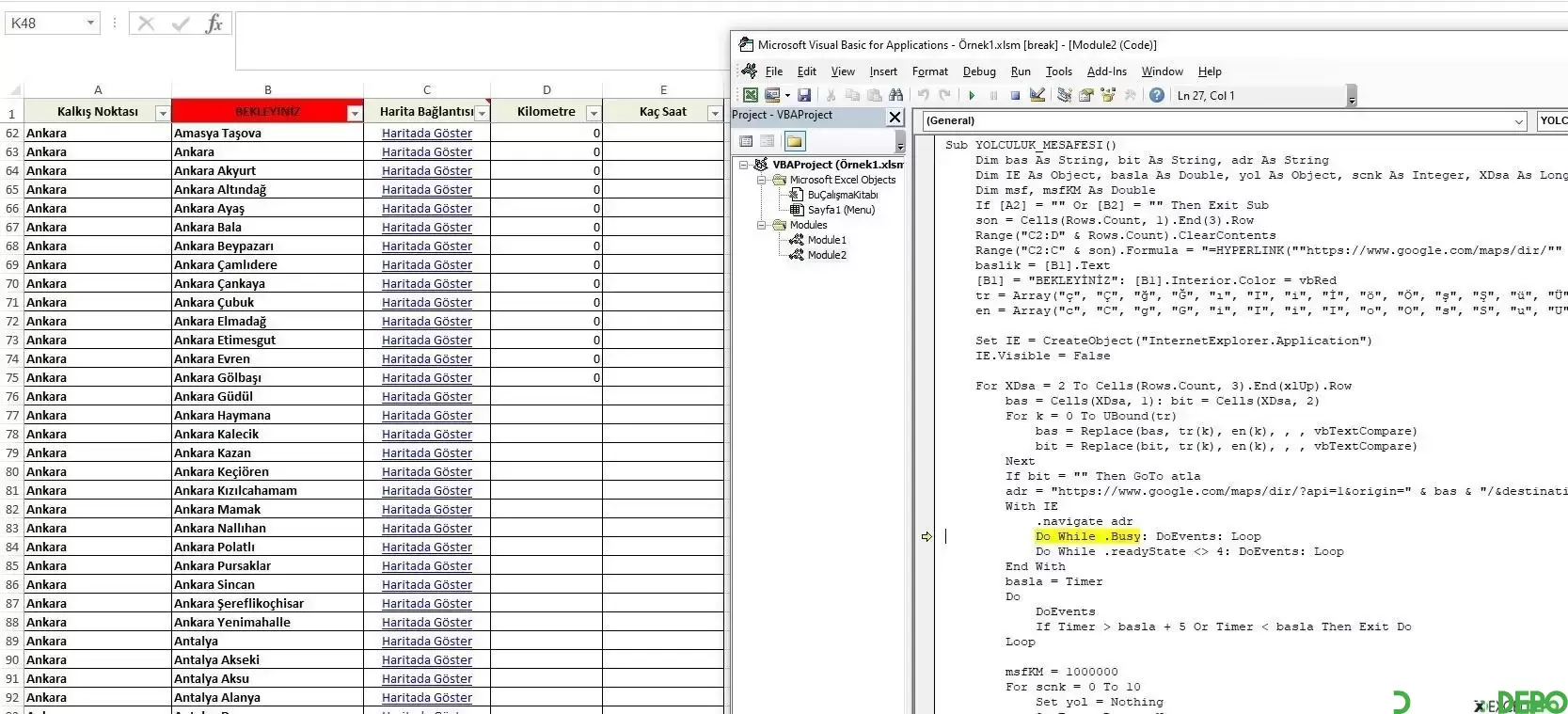Viewport: 1568px width, 714px height.
Task: Click the Name Box showing K48
Action: coord(44,23)
